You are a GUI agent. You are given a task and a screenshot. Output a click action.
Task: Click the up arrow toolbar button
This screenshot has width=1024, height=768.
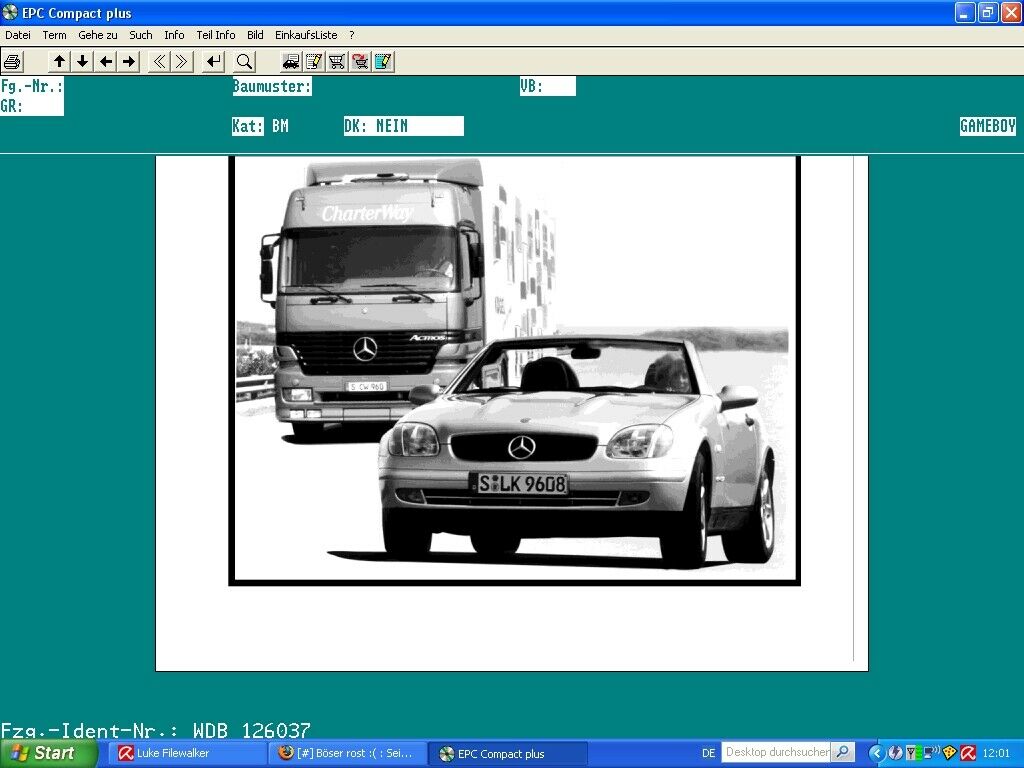59,62
